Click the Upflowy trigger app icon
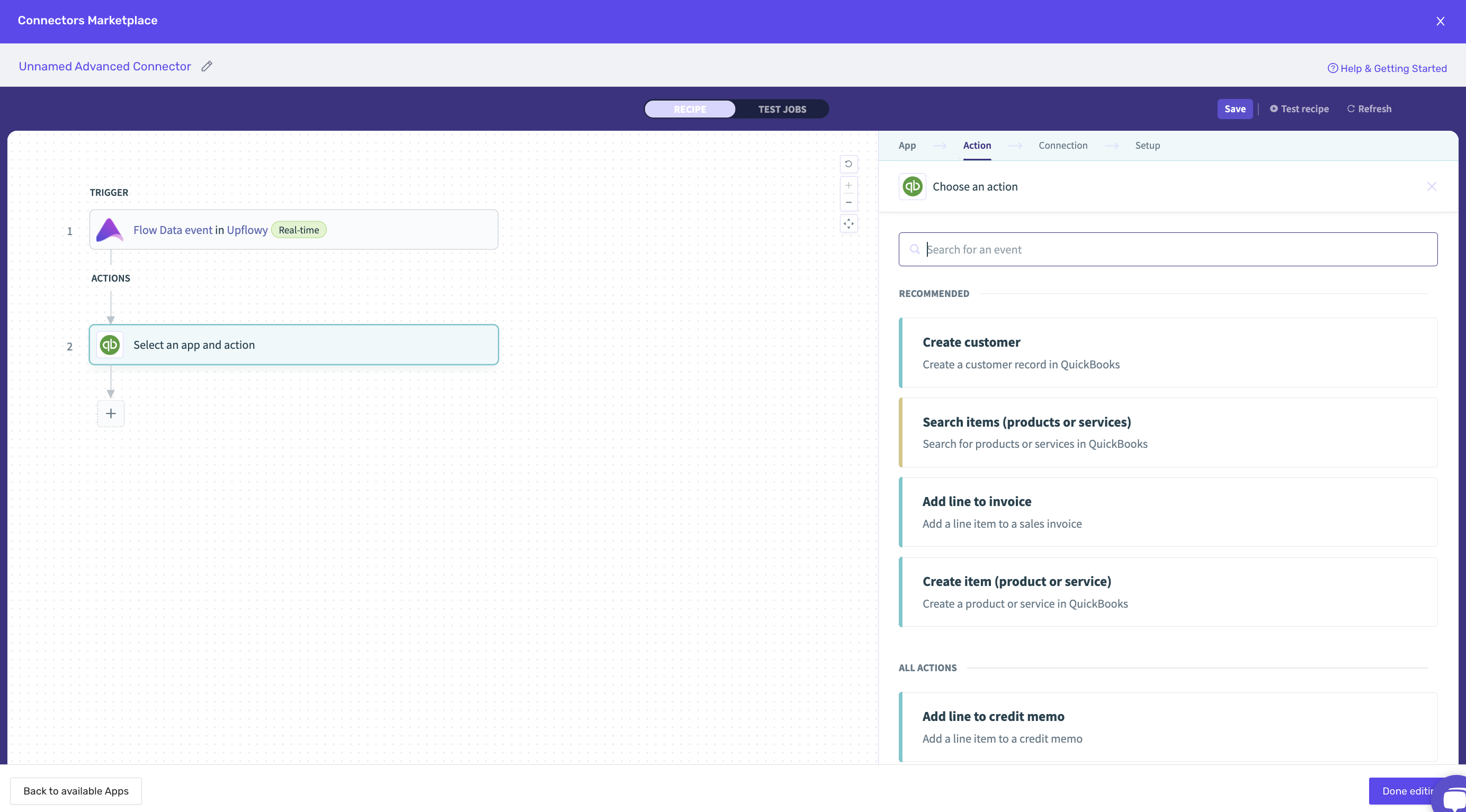 coord(110,230)
